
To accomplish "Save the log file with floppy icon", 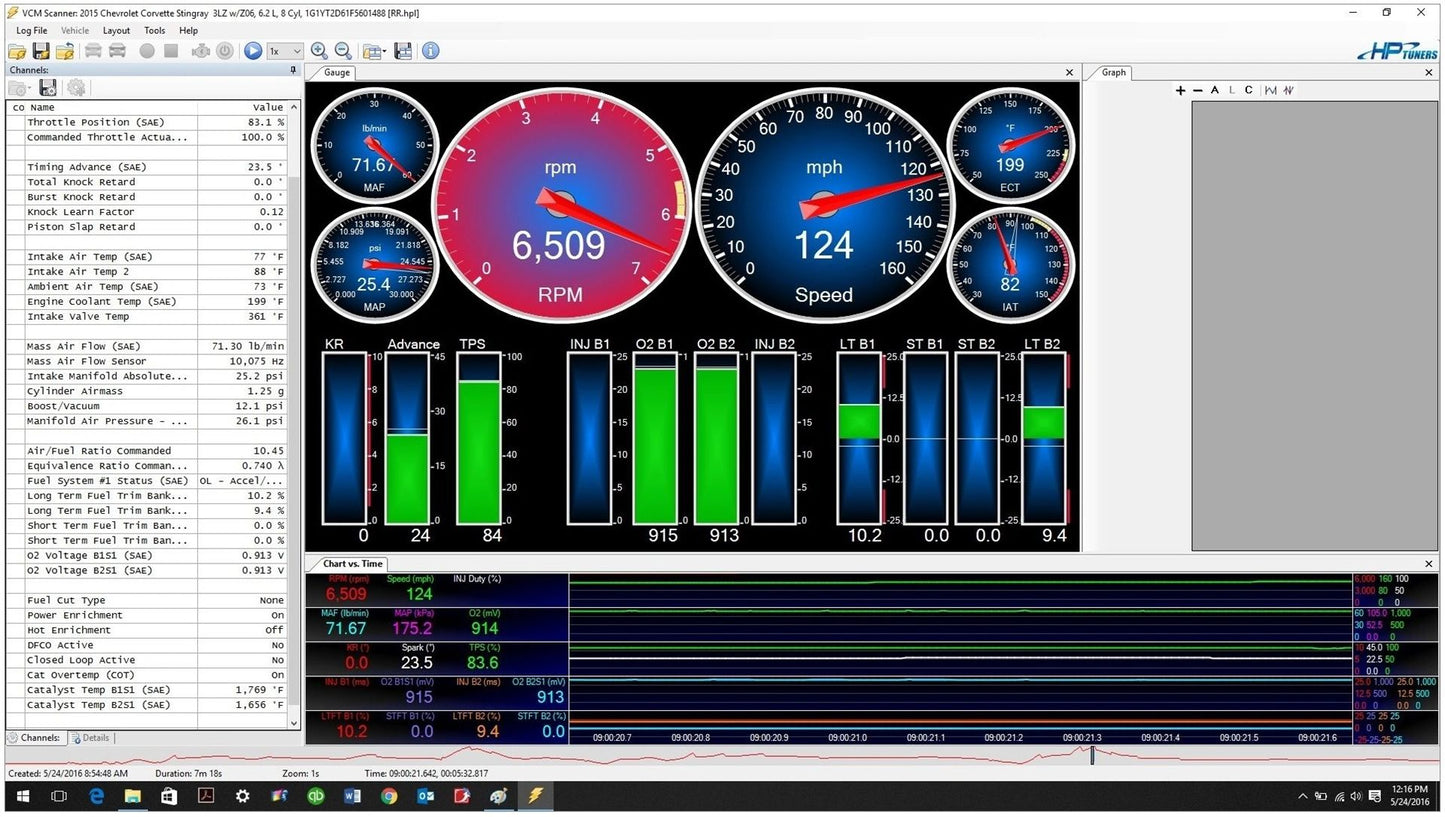I will (x=41, y=50).
